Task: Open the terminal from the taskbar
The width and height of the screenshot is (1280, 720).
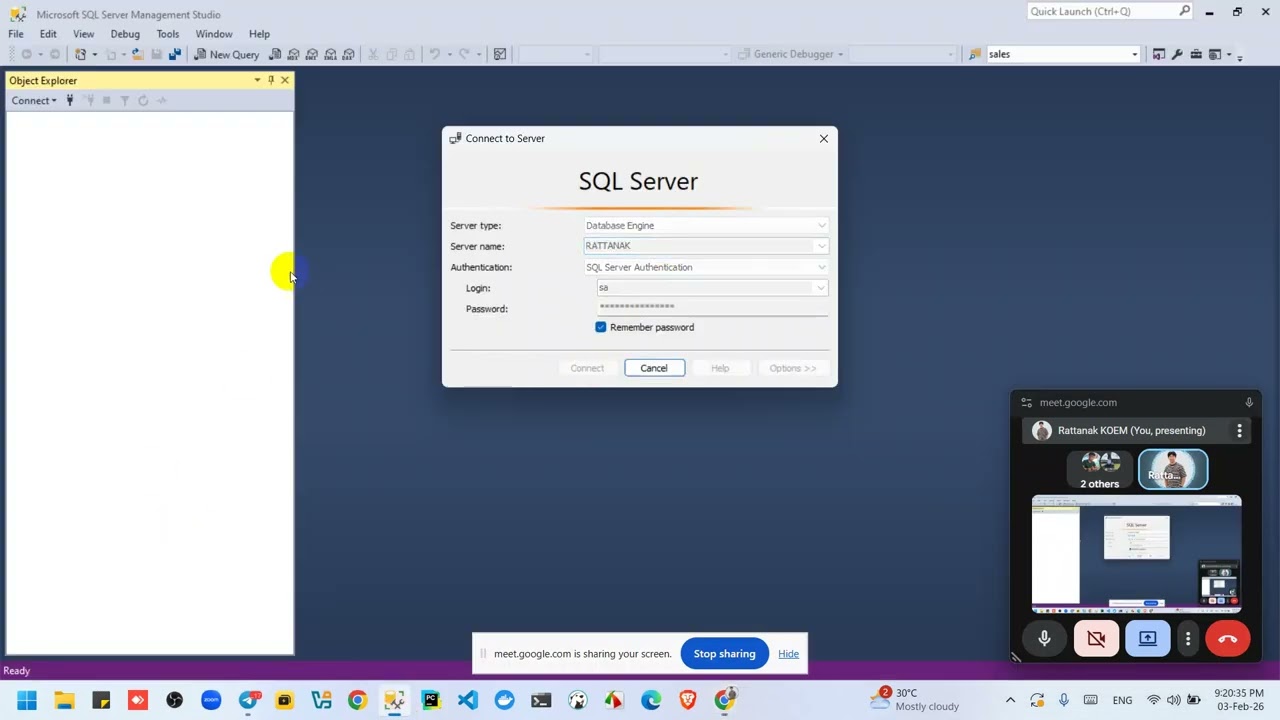Action: 541,700
